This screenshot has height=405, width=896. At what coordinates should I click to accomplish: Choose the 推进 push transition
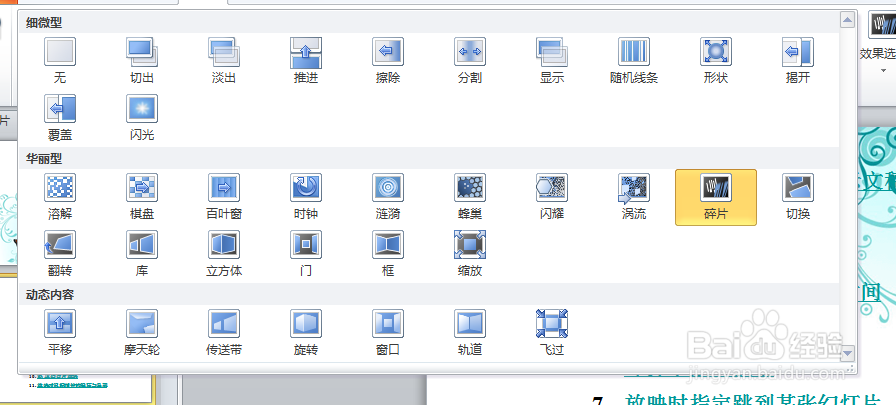pos(306,61)
